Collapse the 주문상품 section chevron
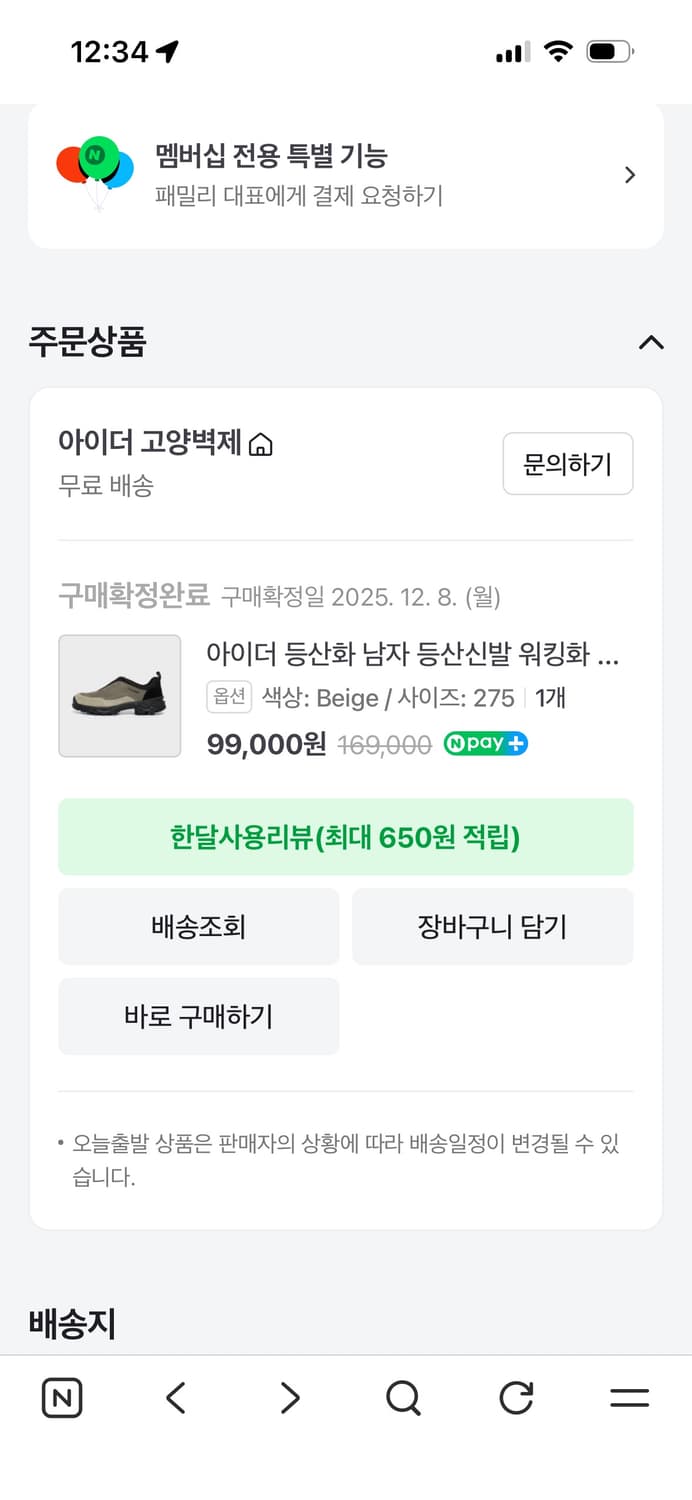 650,343
